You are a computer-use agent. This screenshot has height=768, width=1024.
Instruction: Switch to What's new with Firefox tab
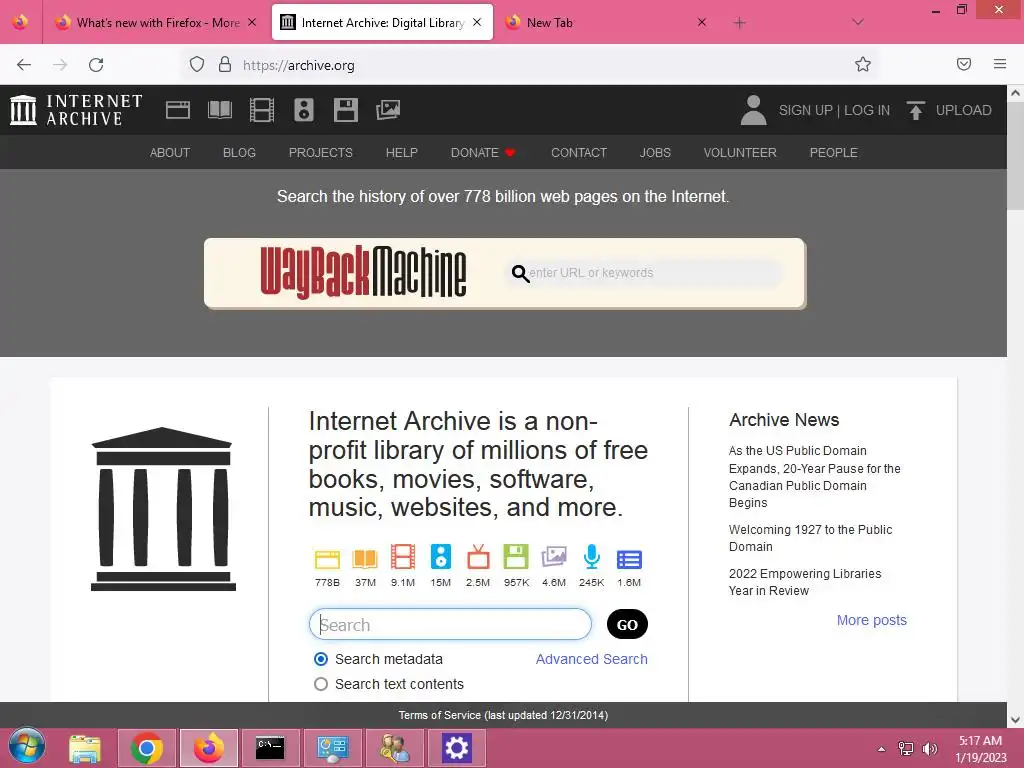pos(155,22)
